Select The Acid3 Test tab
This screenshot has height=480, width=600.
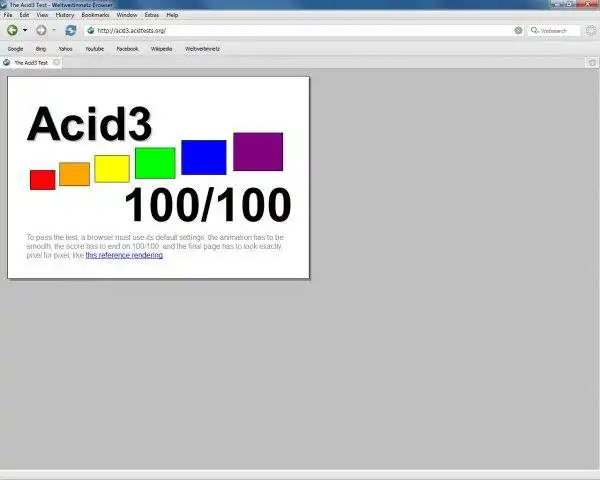(31, 63)
